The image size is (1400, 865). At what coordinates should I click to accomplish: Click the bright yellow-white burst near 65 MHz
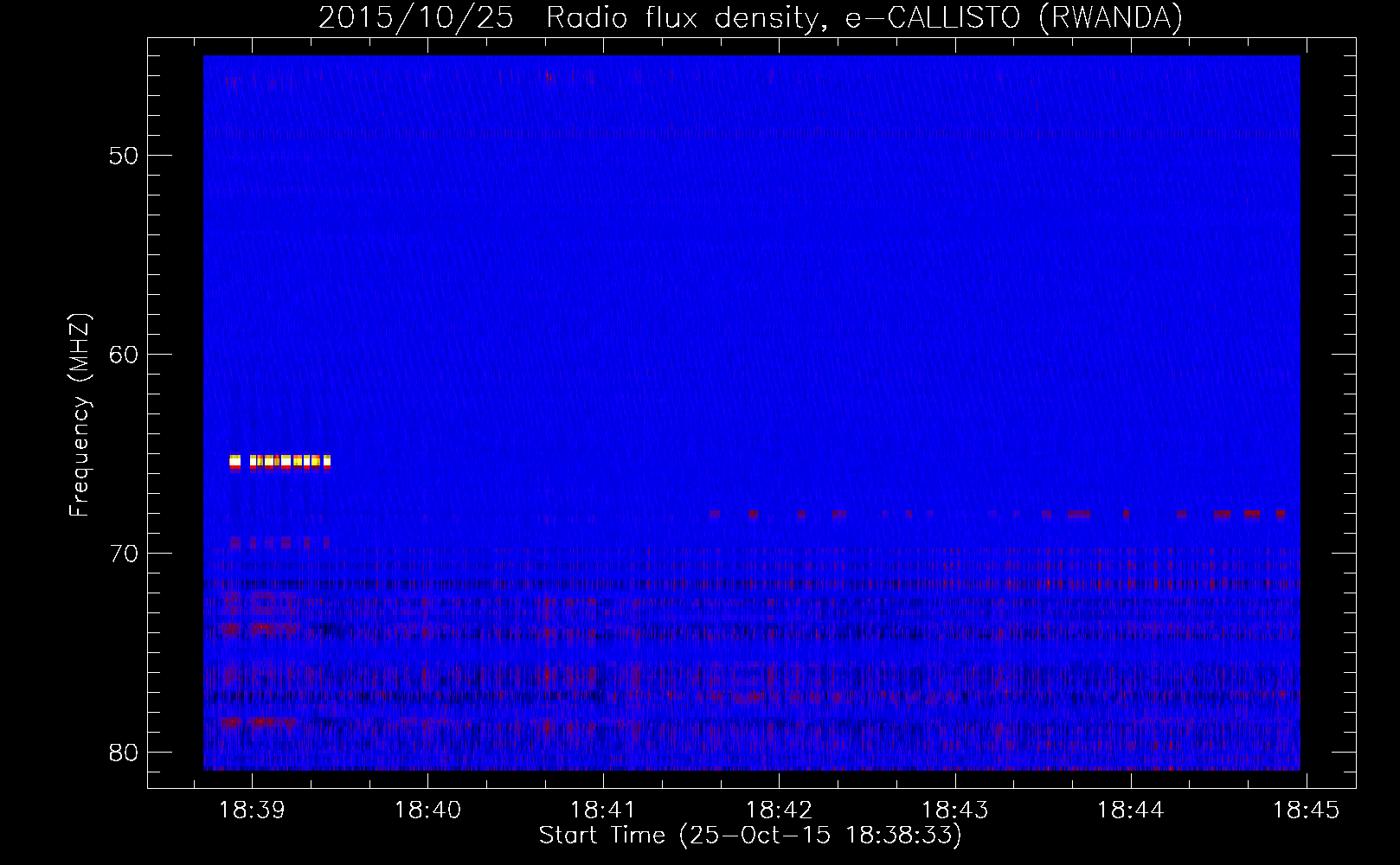[x=279, y=461]
